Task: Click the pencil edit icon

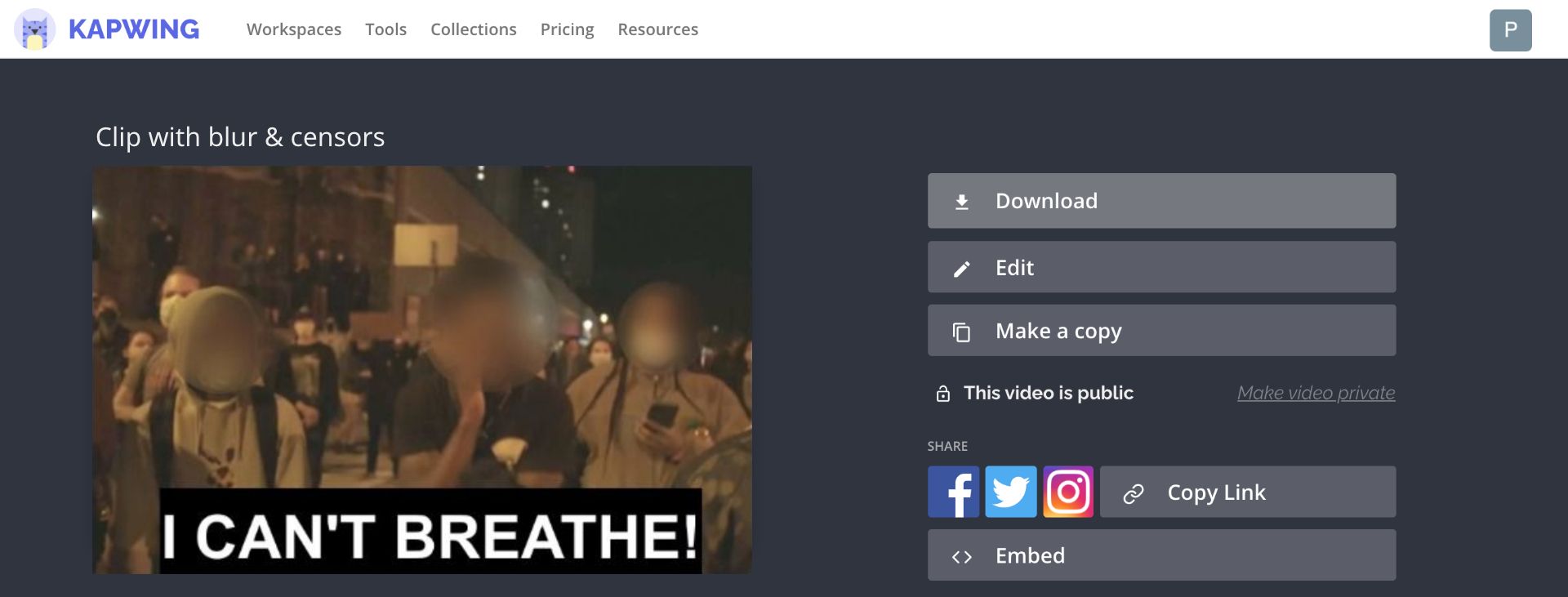Action: pos(962,269)
